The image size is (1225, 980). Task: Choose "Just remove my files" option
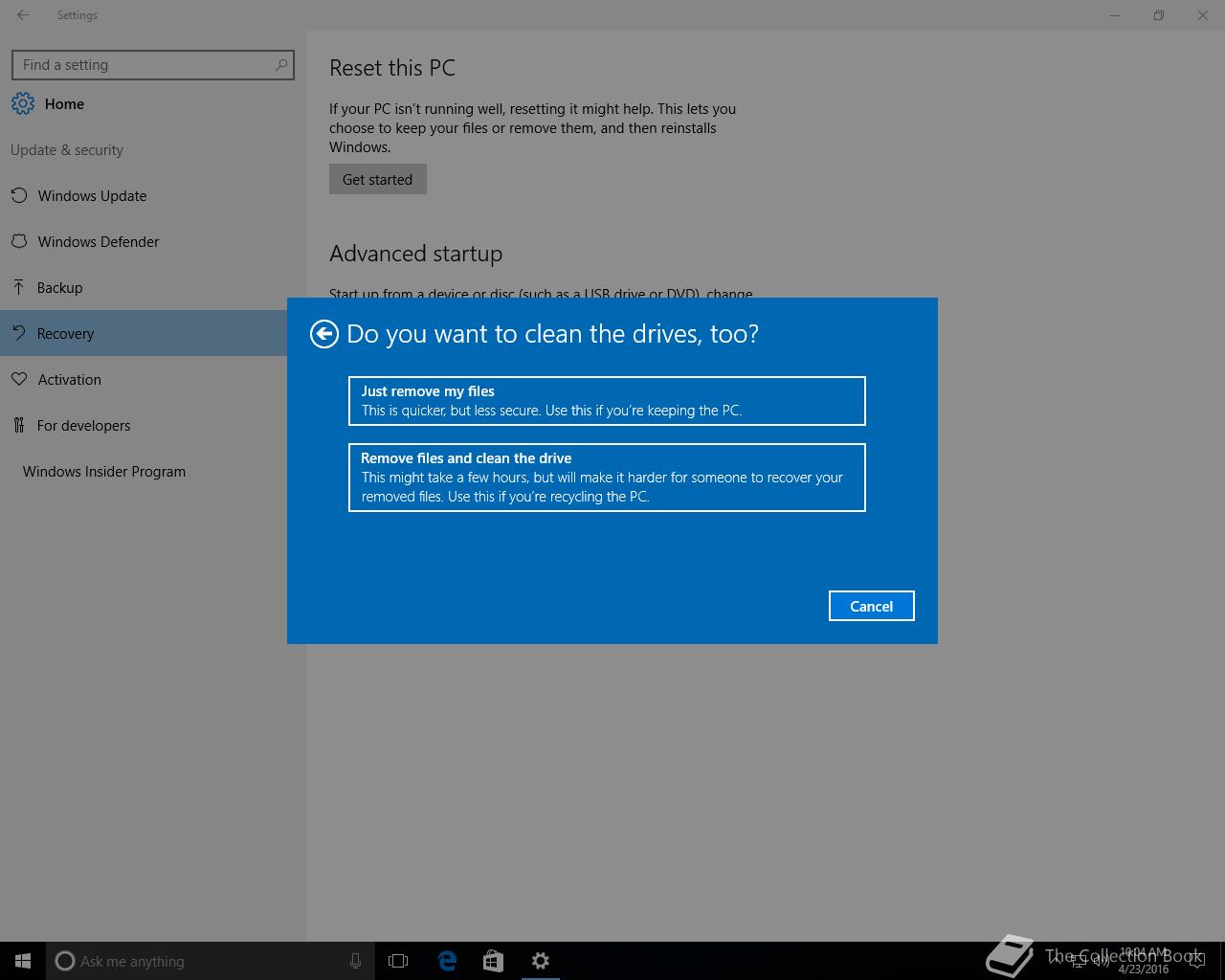point(607,401)
